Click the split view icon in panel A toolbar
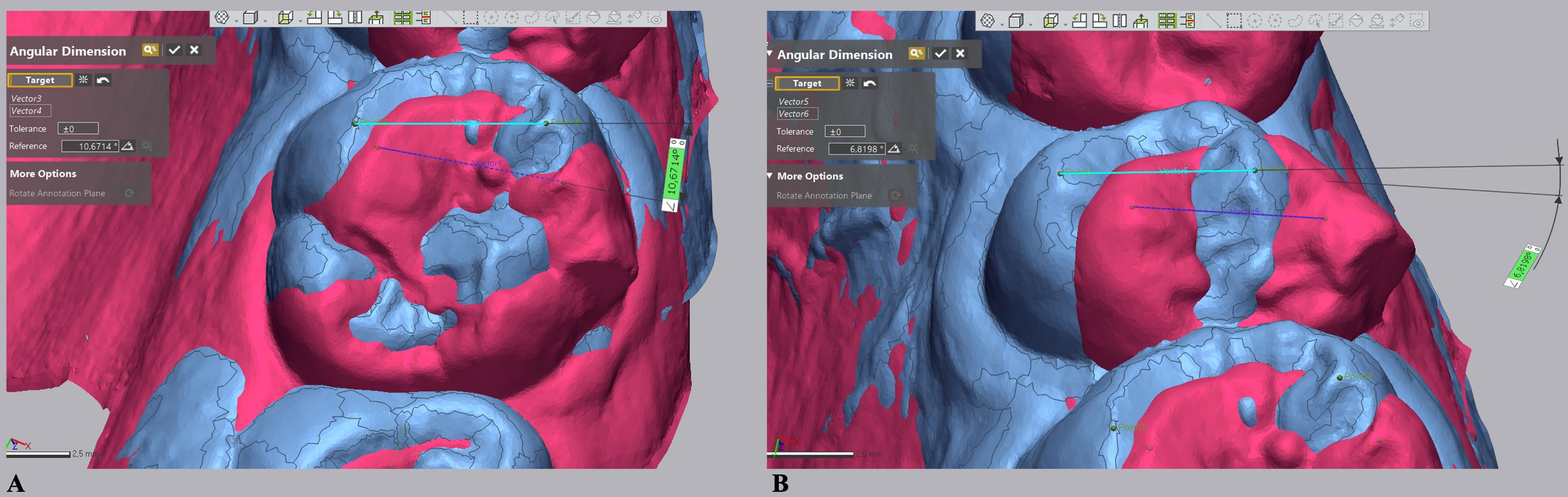Screen dimensions: 1568x497 click(x=355, y=18)
